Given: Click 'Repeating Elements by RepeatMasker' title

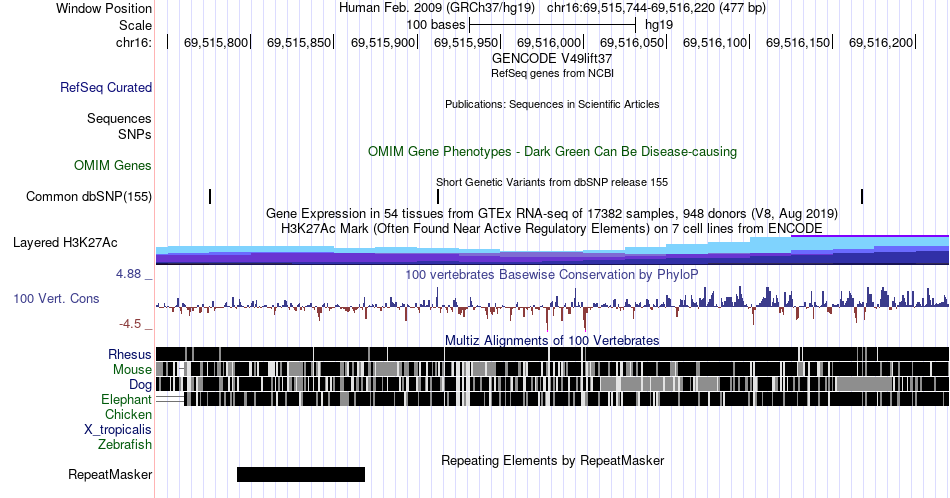Looking at the screenshot, I should (x=552, y=460).
